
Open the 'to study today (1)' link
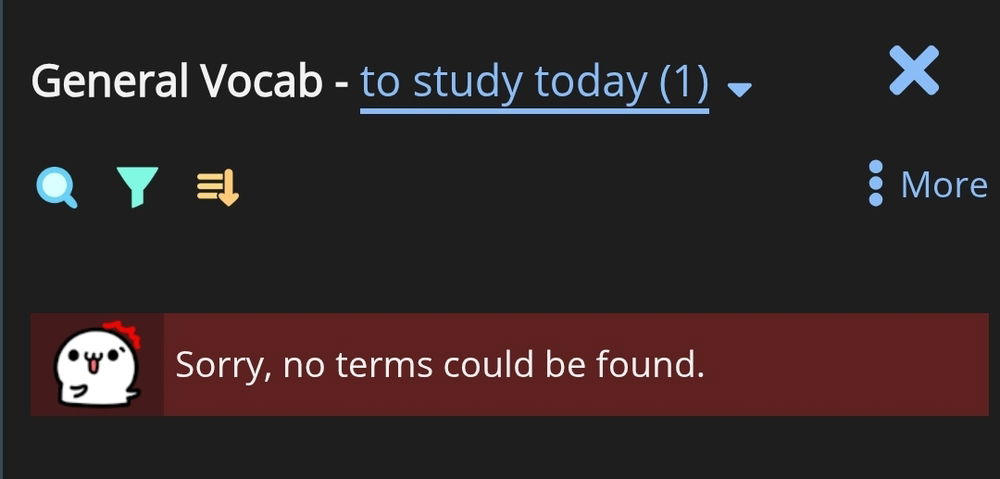pos(534,82)
